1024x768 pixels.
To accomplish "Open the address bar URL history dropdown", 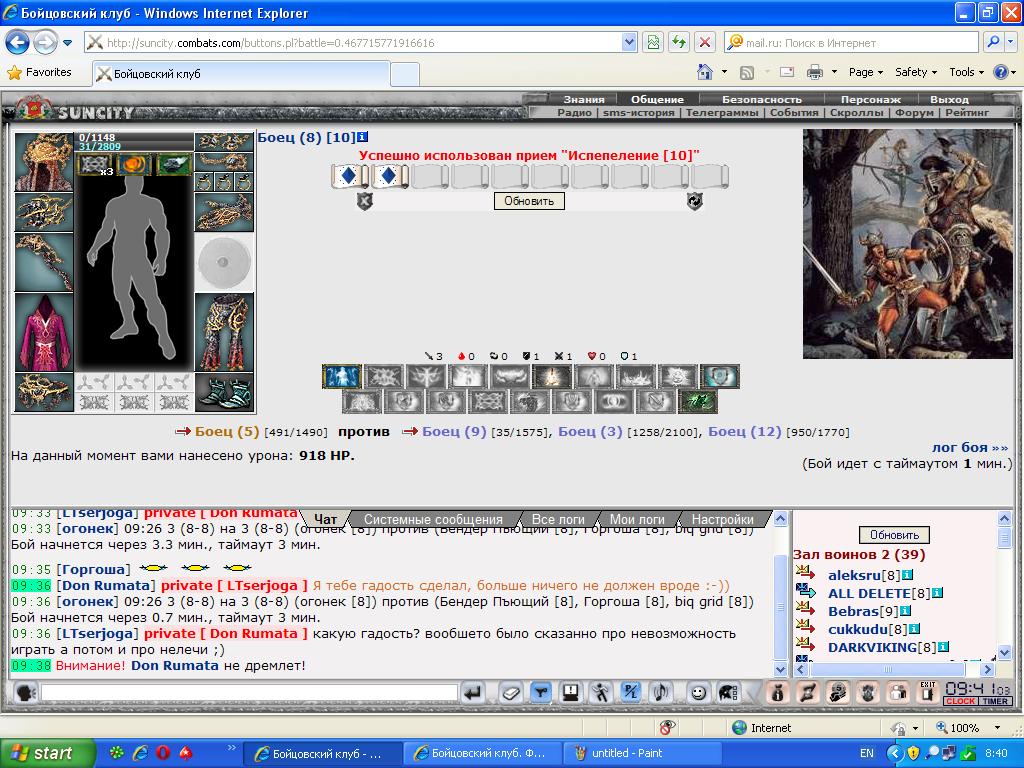I will 629,42.
